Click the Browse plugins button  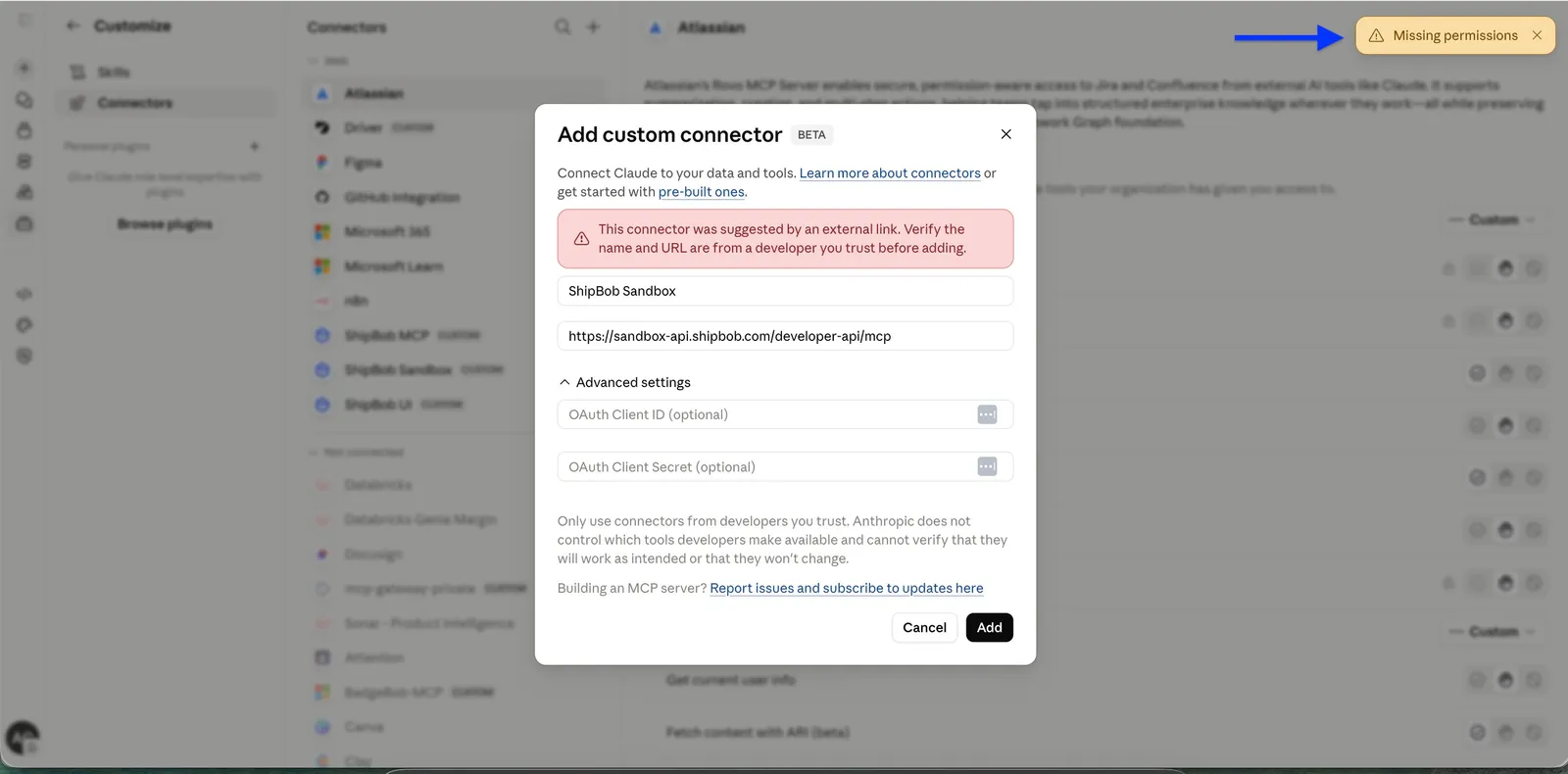click(x=165, y=224)
